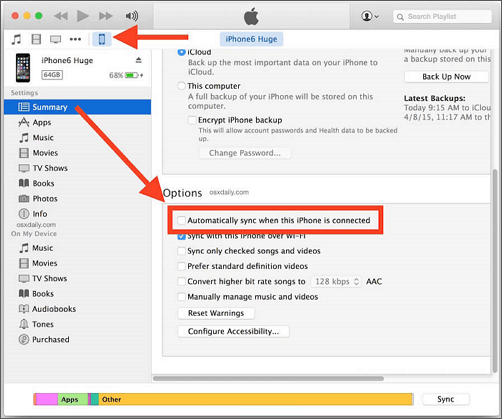
Task: Check Convert higher bit rate songs
Action: (x=181, y=282)
